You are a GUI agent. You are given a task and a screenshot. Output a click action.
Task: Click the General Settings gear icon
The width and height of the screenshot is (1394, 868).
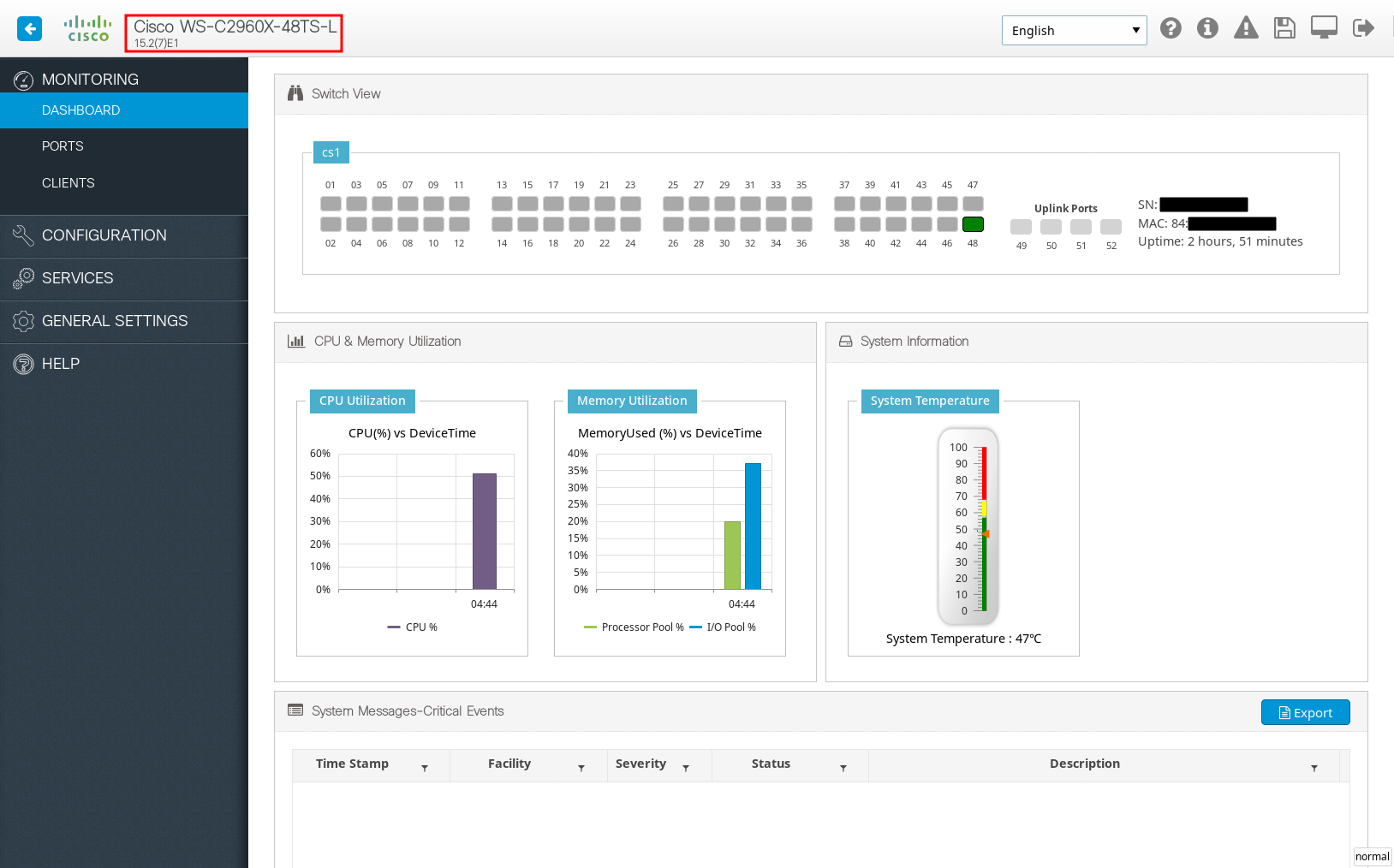coord(23,321)
